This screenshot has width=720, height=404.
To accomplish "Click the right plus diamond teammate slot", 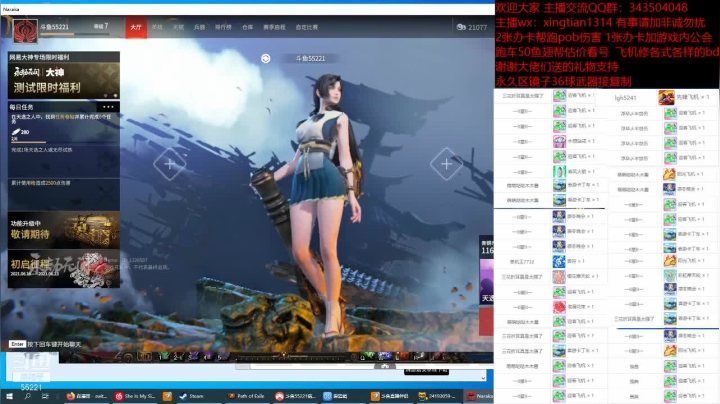I will click(446, 164).
